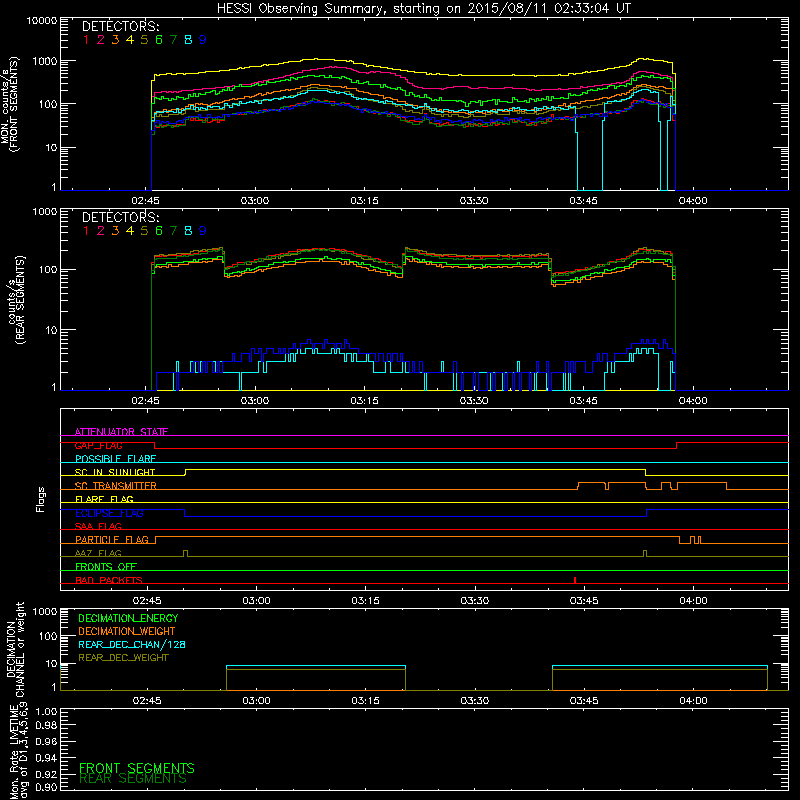This screenshot has height=800, width=800.
Task: Click the AAZ_FLAG pulse just after 02:45
Action: 185,553
